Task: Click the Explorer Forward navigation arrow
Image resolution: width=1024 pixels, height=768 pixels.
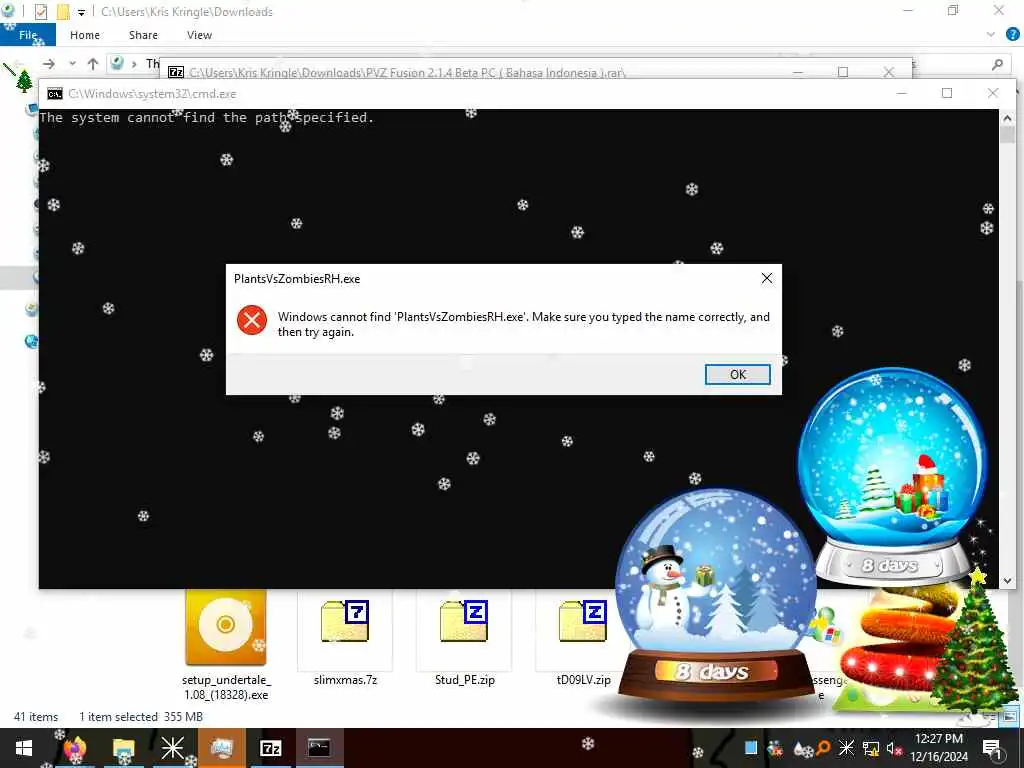Action: pos(49,63)
